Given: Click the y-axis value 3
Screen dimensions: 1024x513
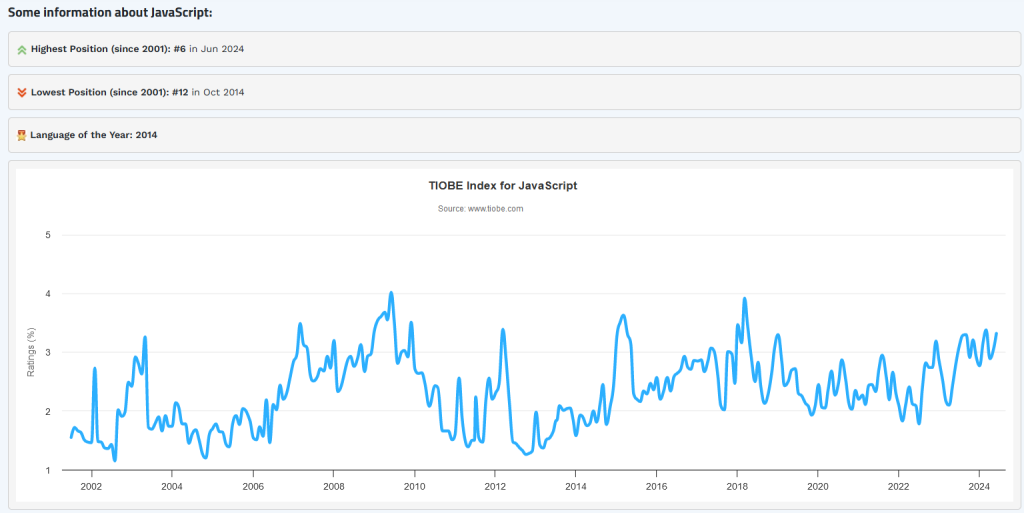Looking at the screenshot, I should click(48, 352).
